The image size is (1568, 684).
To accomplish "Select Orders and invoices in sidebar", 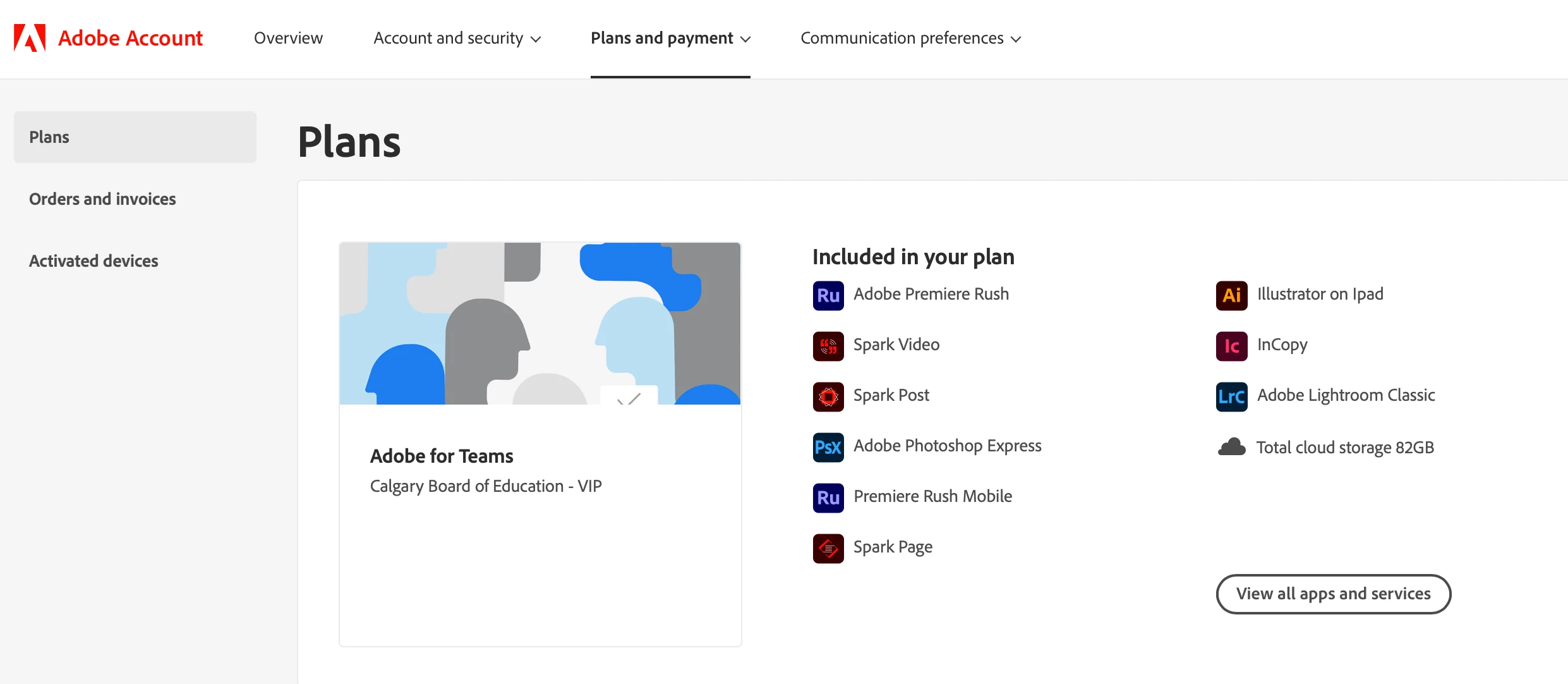I will click(x=102, y=199).
